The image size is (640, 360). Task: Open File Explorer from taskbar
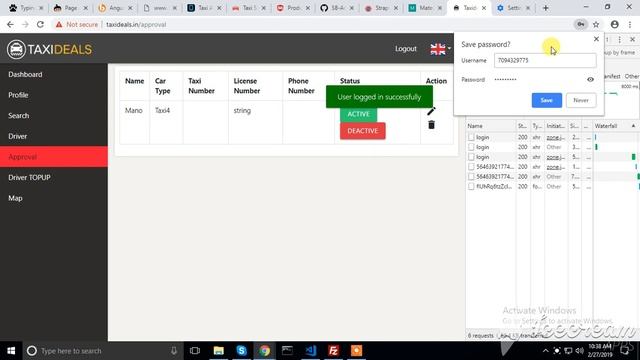click(219, 351)
